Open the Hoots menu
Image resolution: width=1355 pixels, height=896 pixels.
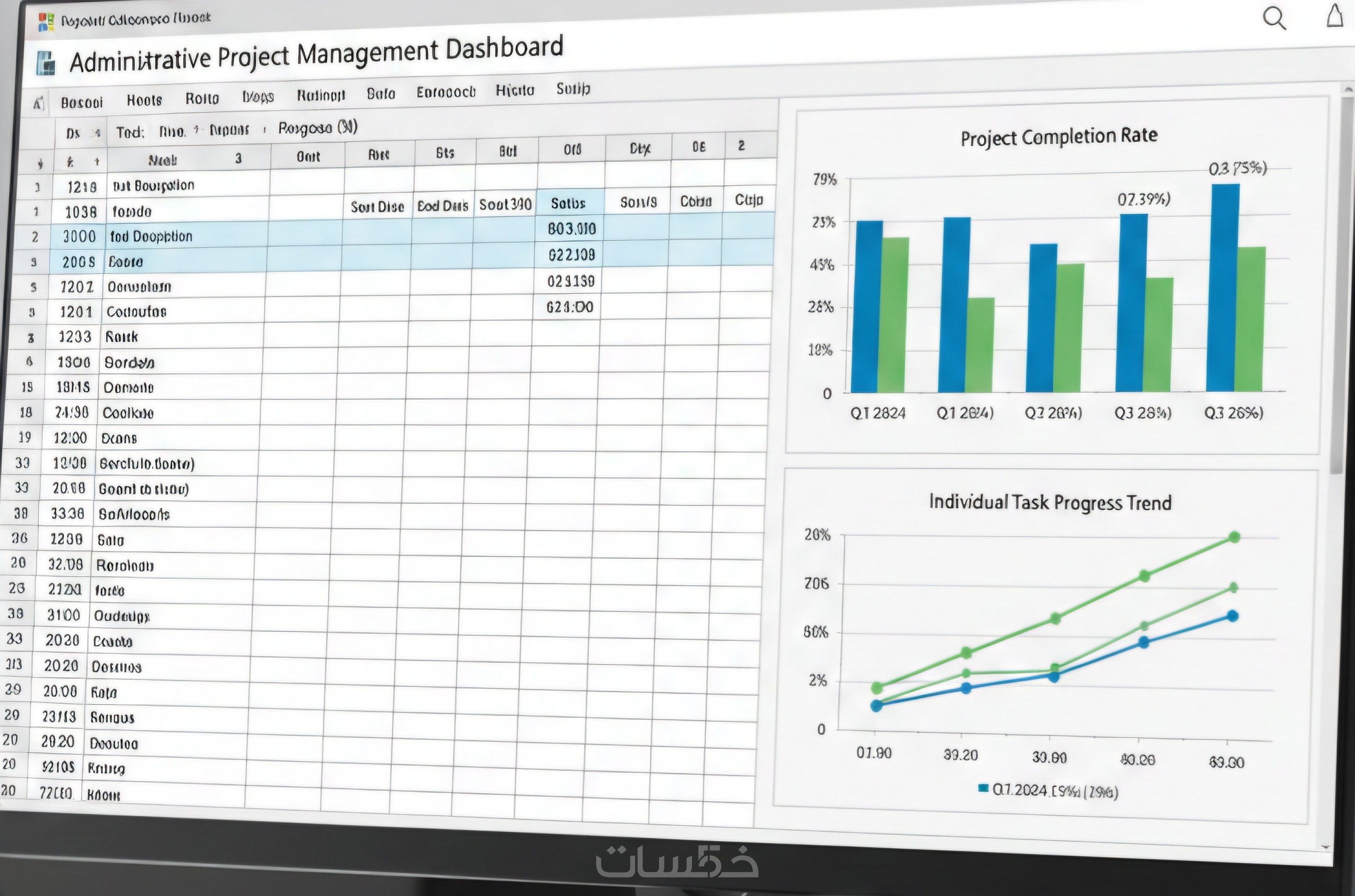click(x=144, y=101)
